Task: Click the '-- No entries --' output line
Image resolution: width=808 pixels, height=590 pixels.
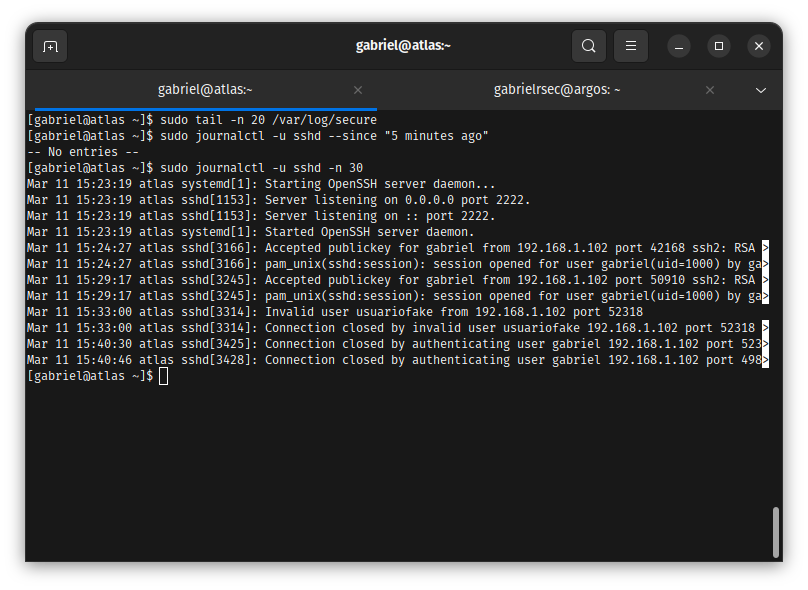Action: tap(83, 152)
